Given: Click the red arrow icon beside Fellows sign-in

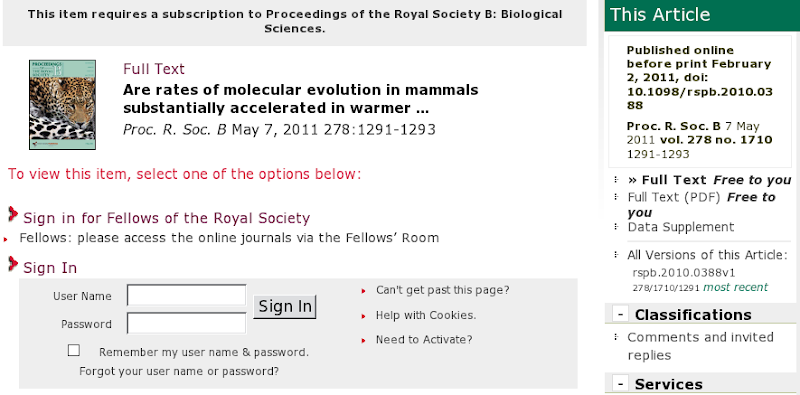Looking at the screenshot, I should coord(13,215).
